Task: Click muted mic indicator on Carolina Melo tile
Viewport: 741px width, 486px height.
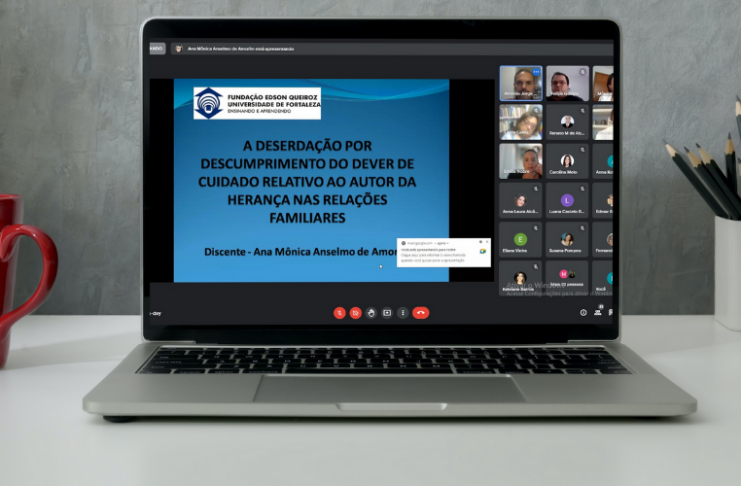Action: click(x=583, y=150)
